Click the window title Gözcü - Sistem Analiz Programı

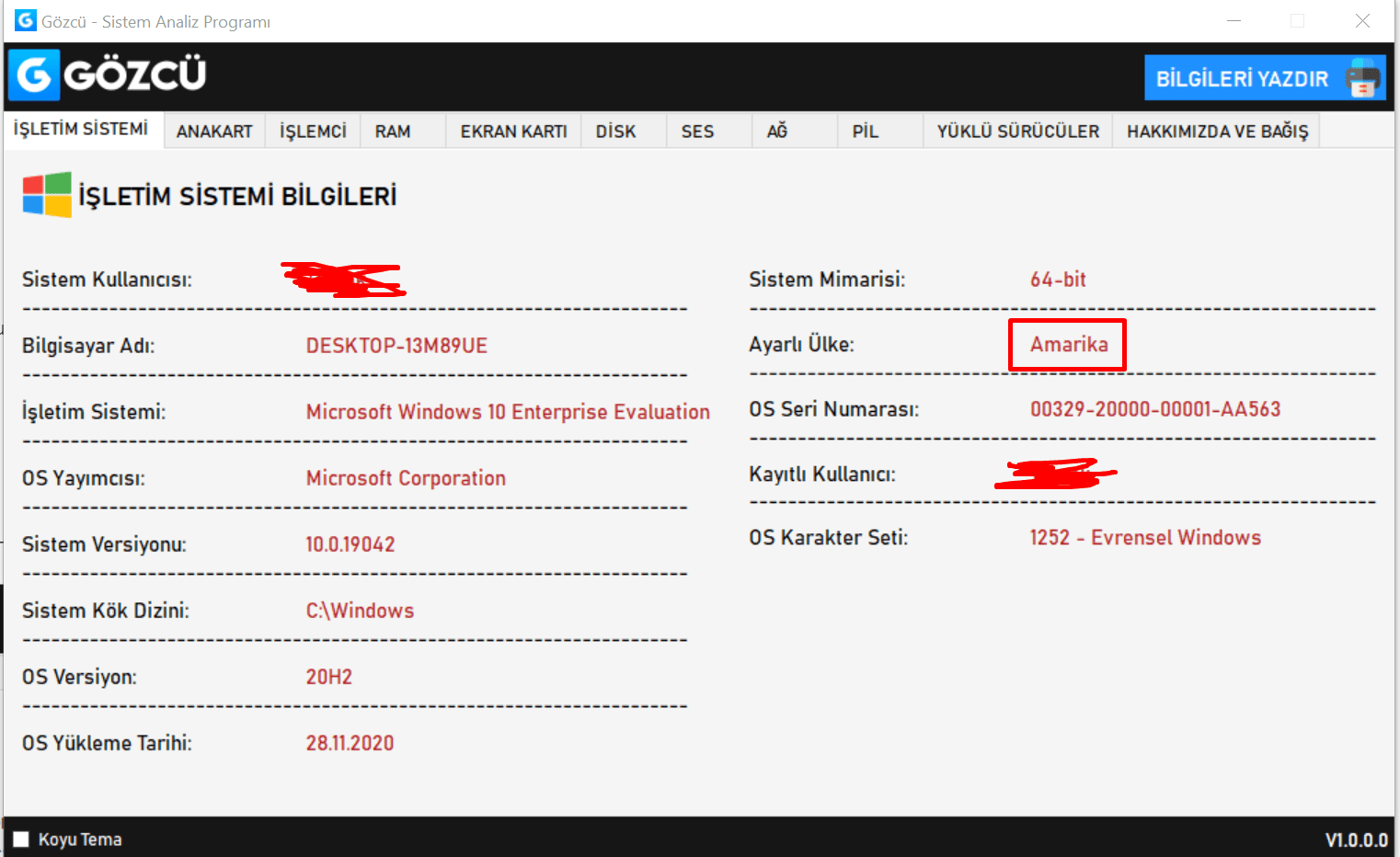155,21
